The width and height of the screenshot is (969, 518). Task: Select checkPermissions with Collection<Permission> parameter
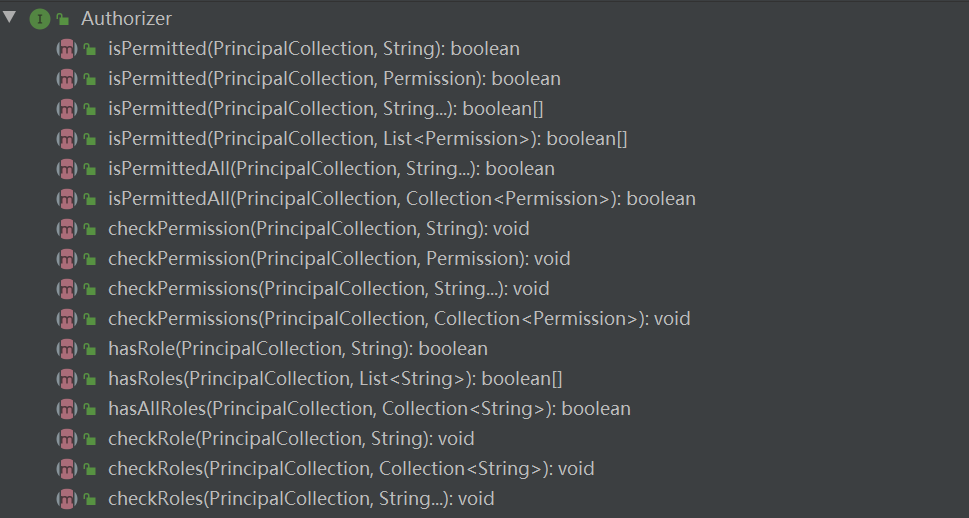click(x=399, y=318)
